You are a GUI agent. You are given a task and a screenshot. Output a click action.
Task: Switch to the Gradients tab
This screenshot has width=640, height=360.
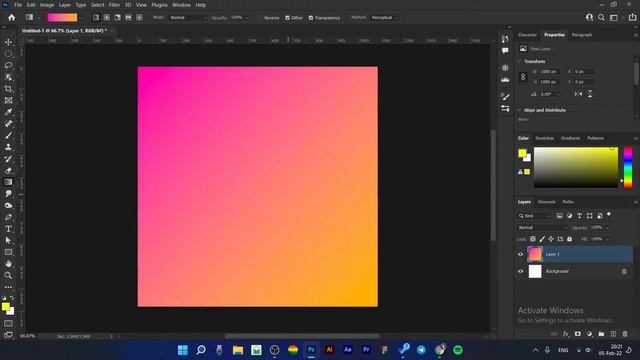coord(570,138)
